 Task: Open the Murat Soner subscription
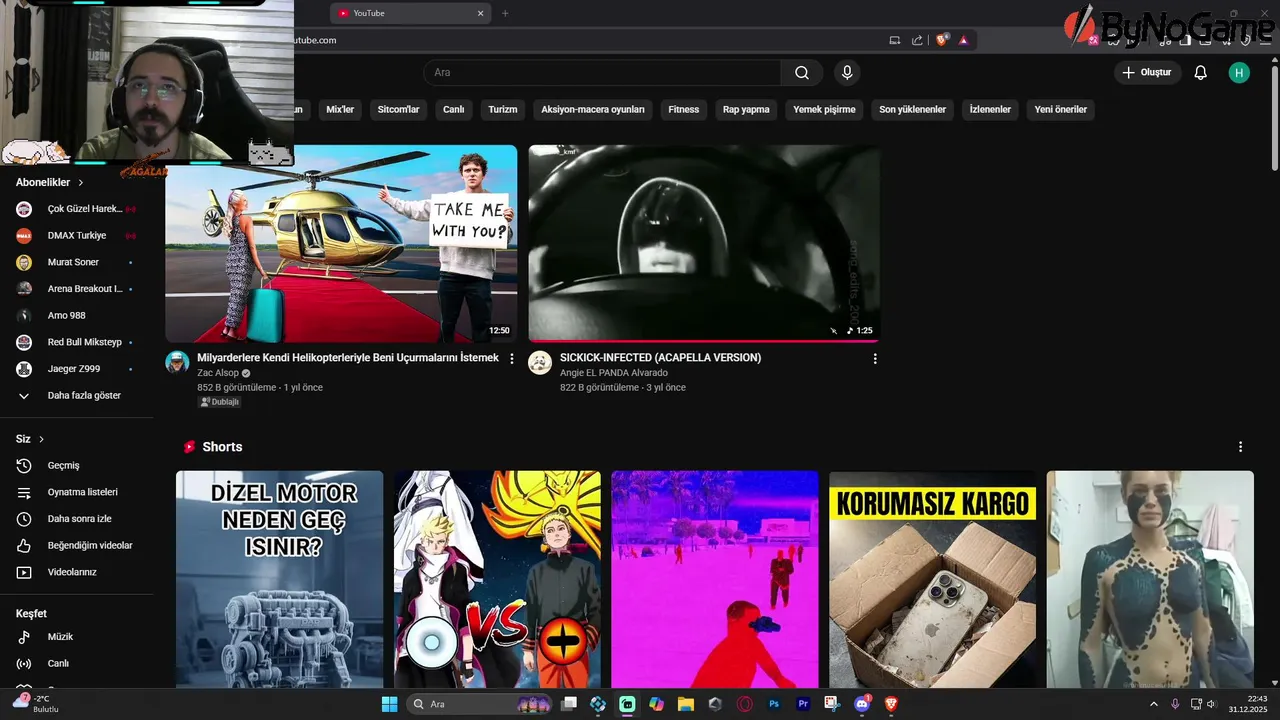click(x=77, y=262)
